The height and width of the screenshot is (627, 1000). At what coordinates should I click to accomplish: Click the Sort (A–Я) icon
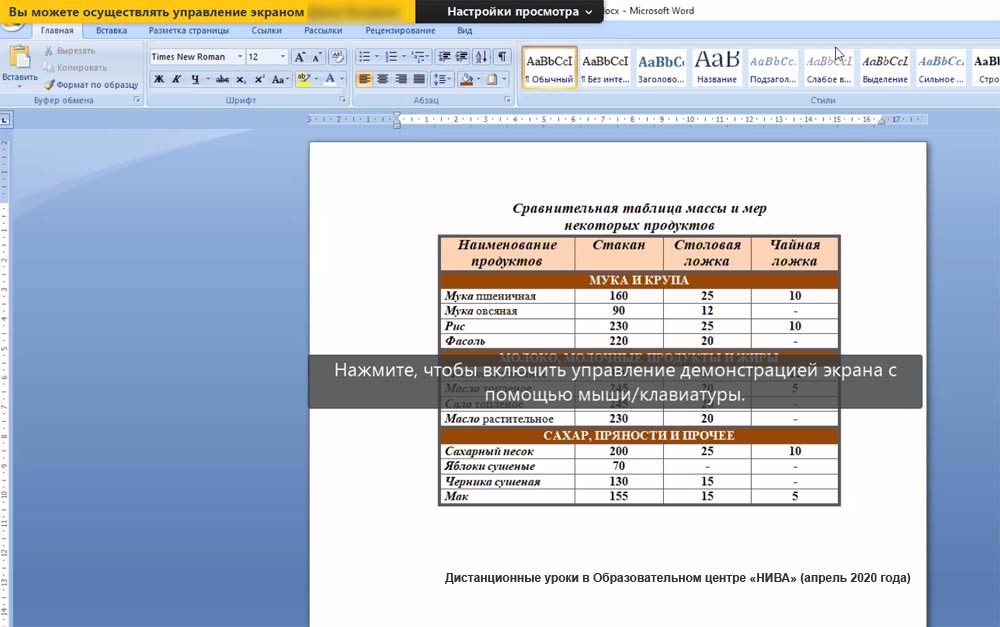482,57
